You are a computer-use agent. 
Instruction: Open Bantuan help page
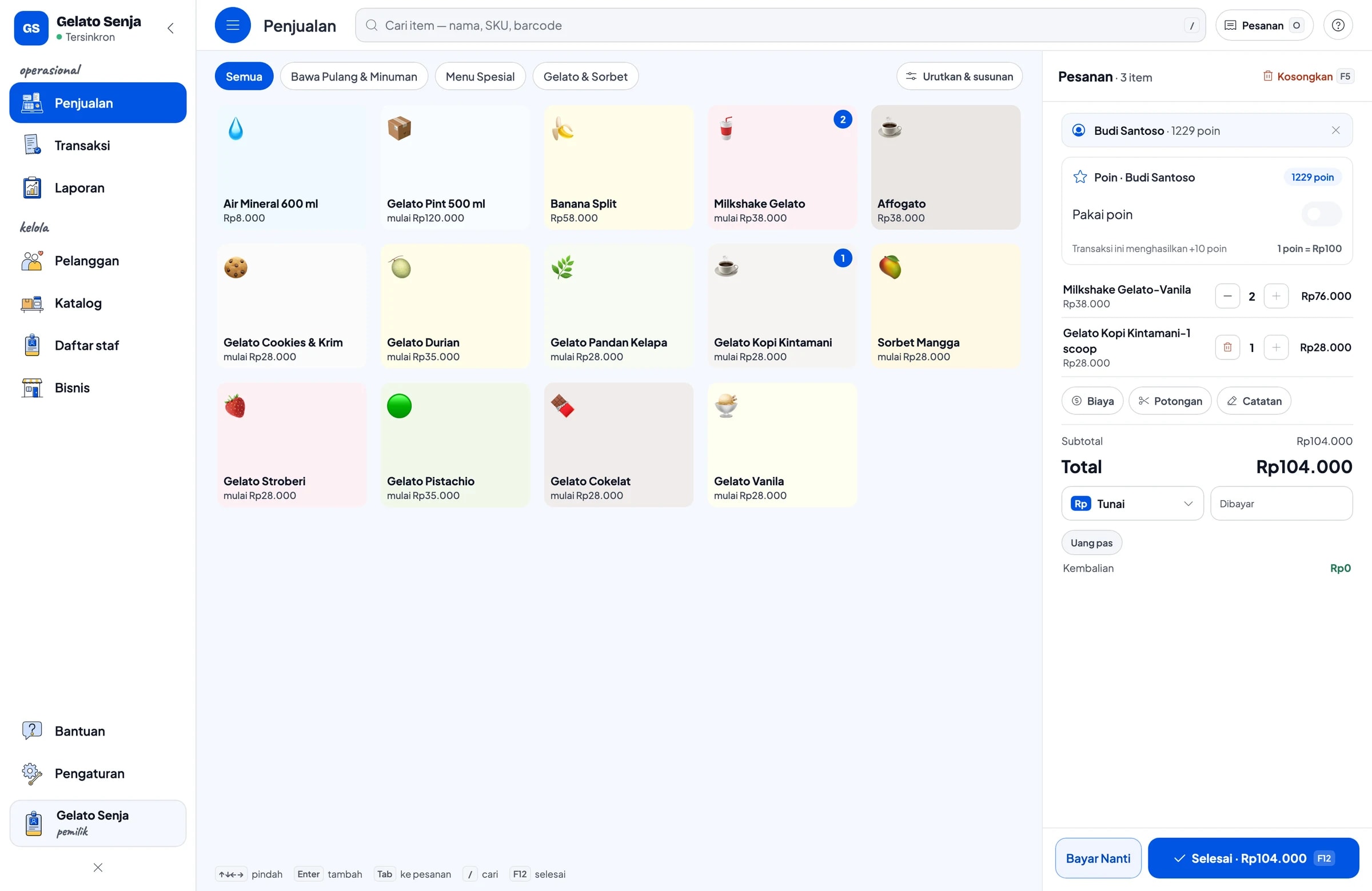pyautogui.click(x=98, y=731)
